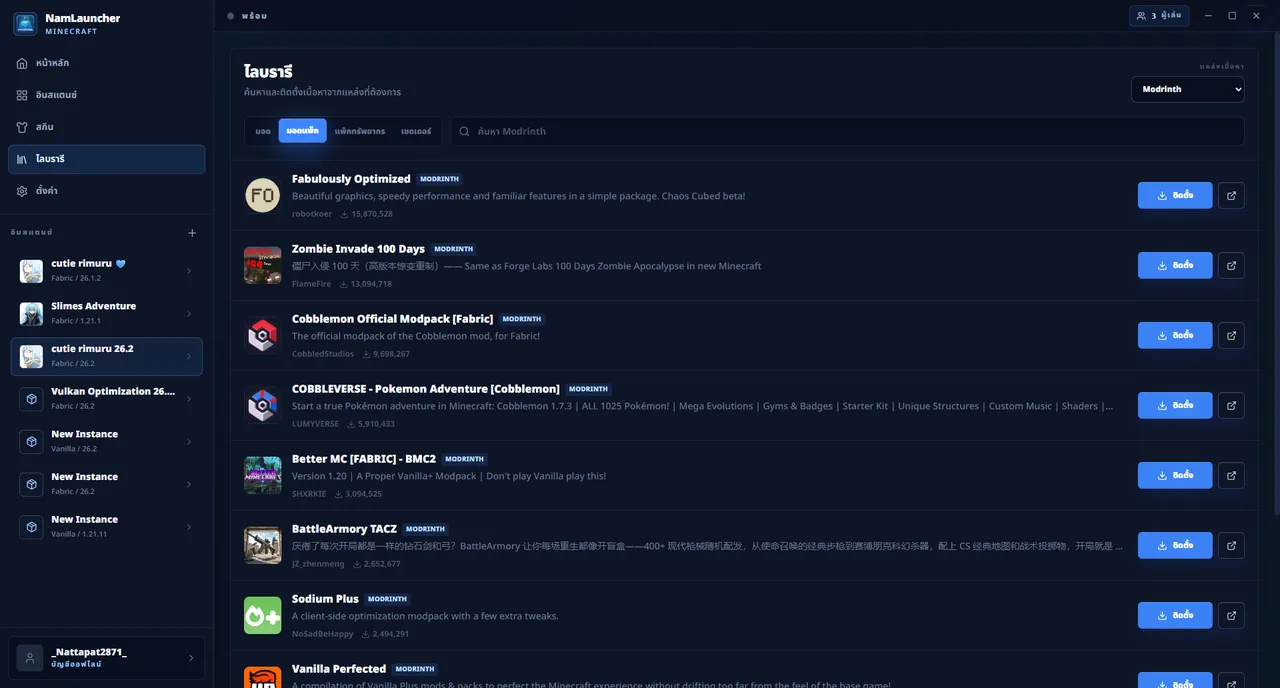Click the Zombie Invade 100 Days thumbnail

263,265
